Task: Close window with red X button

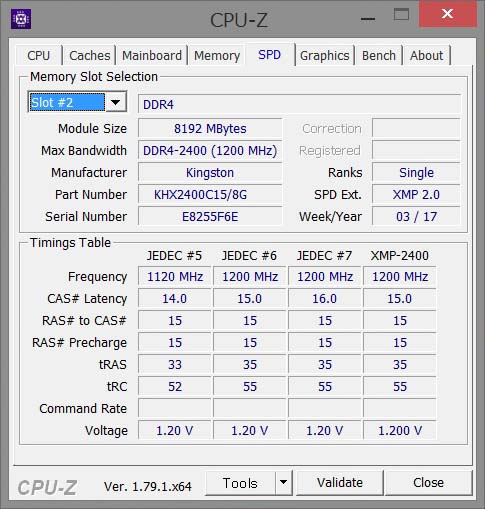Action: [x=447, y=14]
